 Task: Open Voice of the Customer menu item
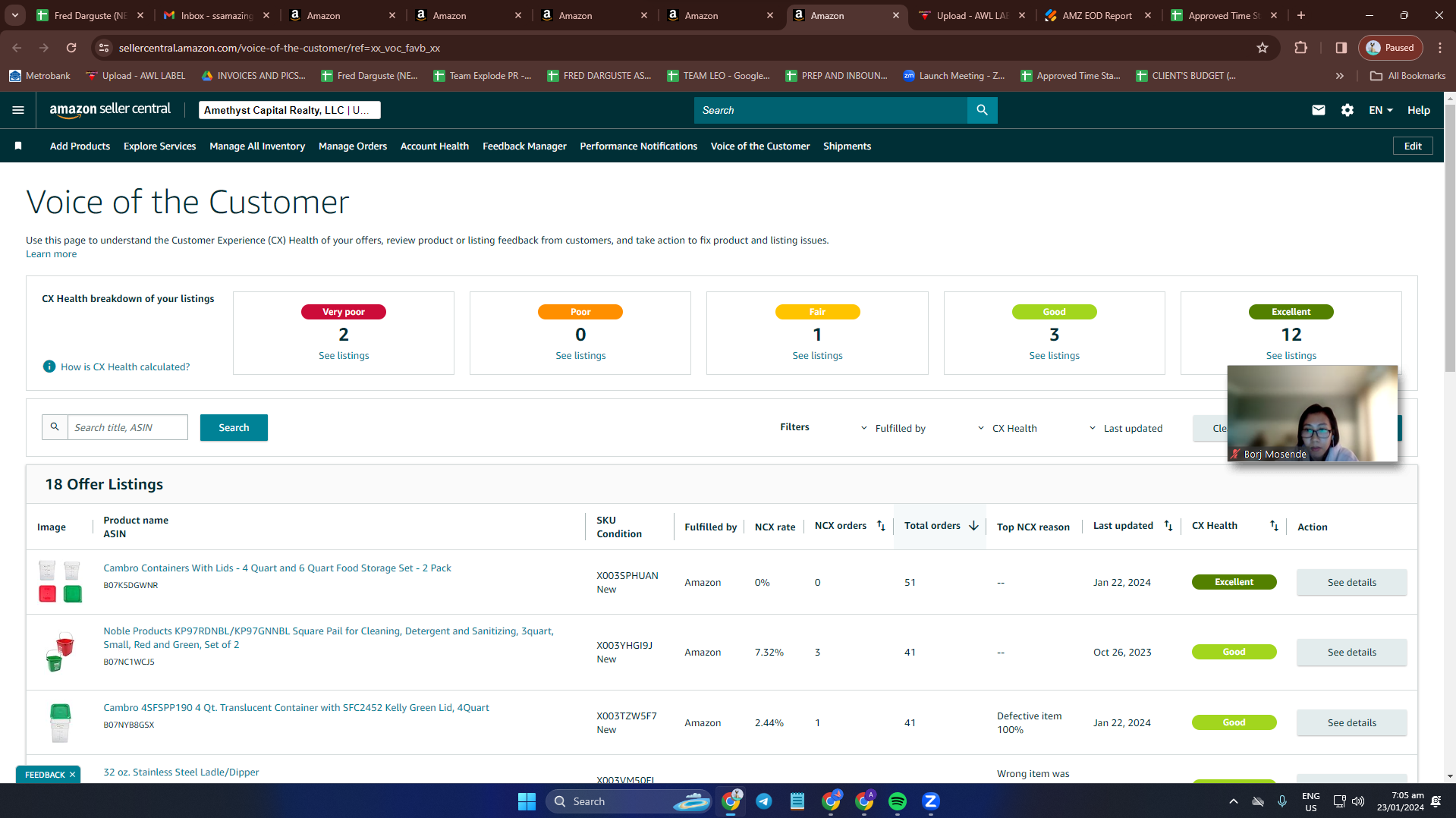point(760,146)
